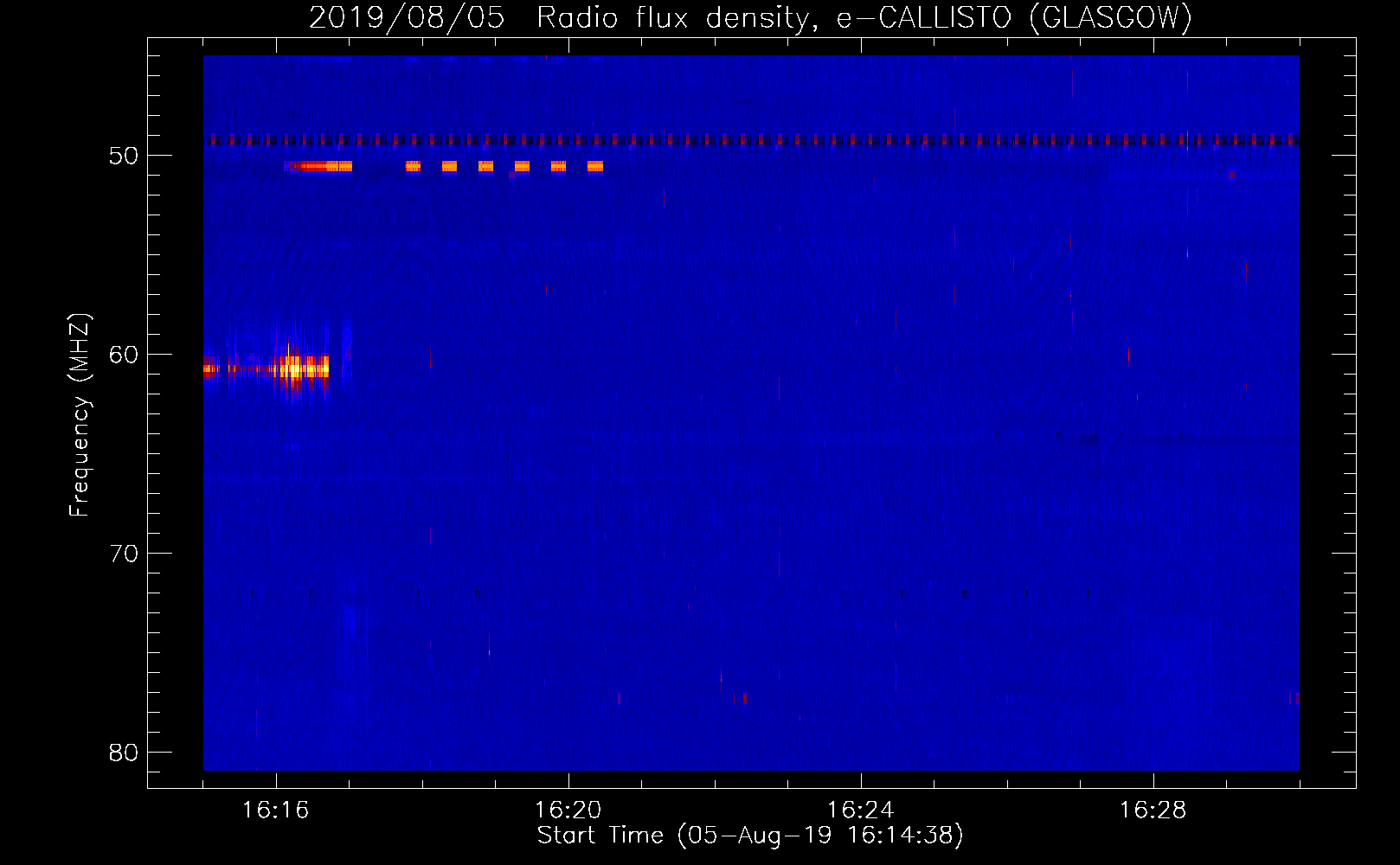Click the 'Start Time (05-Aug-19 16:14:38)' x-axis label
This screenshot has height=865, width=1400.
[750, 836]
